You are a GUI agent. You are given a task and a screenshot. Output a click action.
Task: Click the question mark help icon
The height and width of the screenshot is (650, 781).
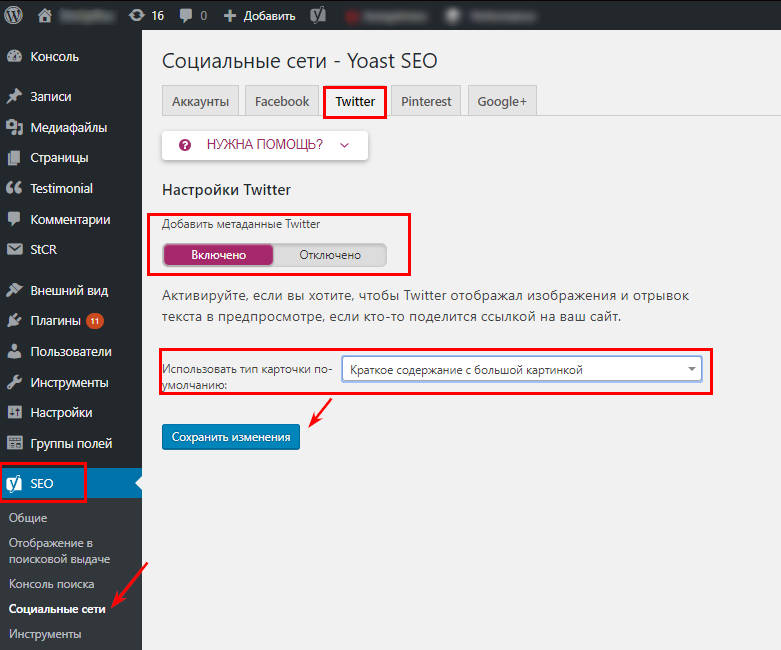pos(185,145)
